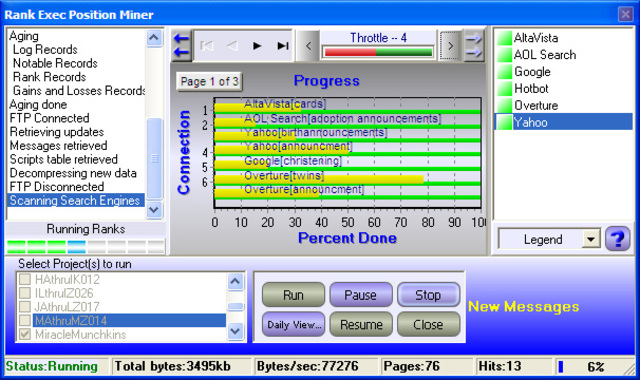Open help with blue question mark icon
Viewport: 640px width, 380px height.
tap(618, 238)
